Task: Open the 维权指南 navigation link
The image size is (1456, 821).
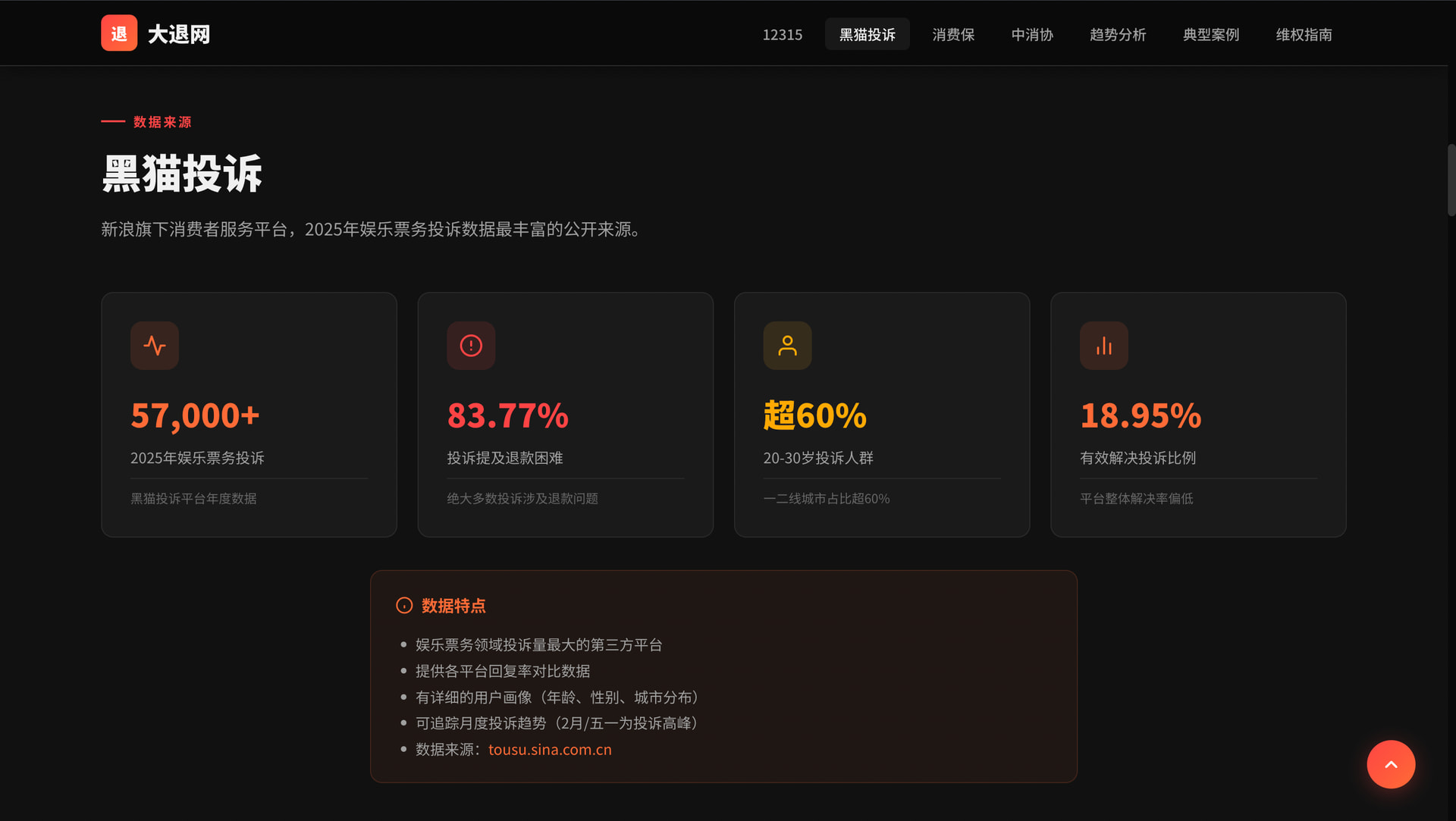Action: coord(1304,35)
